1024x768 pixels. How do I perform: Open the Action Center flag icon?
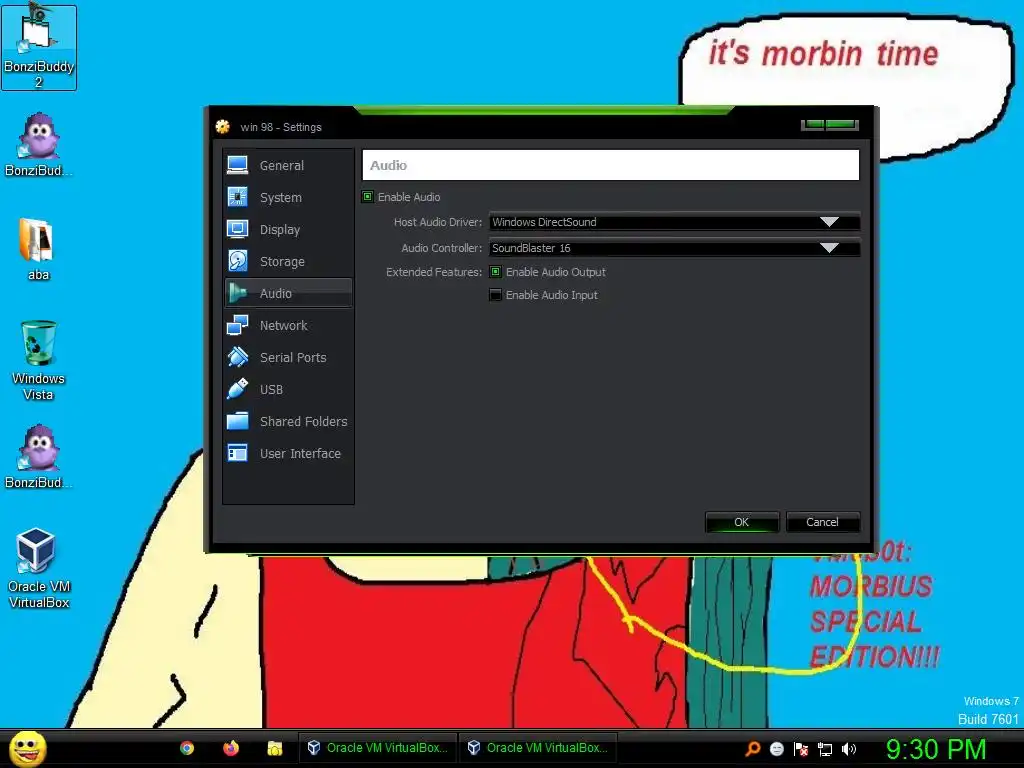coord(801,749)
